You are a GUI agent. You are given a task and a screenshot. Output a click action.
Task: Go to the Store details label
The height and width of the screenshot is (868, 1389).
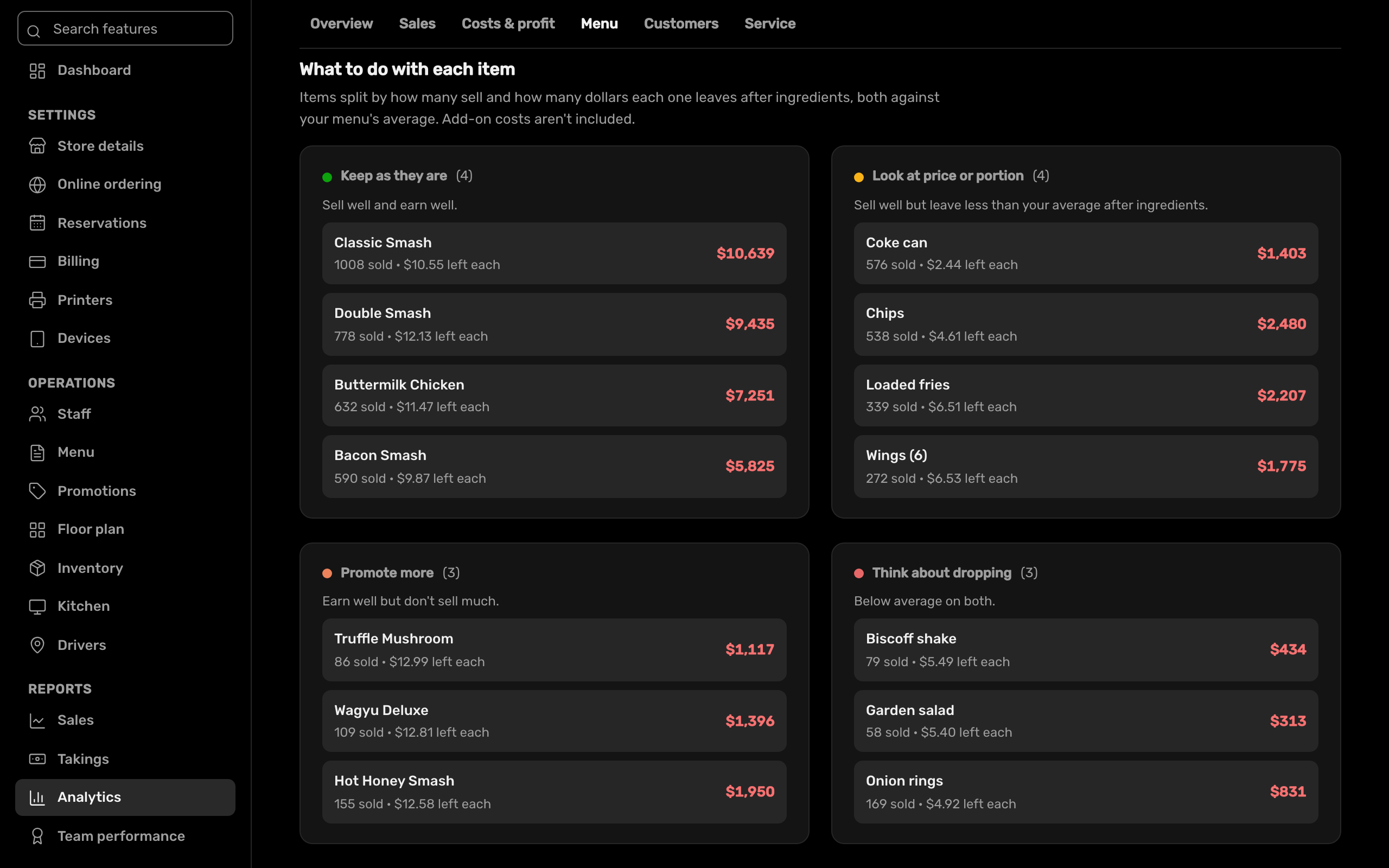coord(100,146)
